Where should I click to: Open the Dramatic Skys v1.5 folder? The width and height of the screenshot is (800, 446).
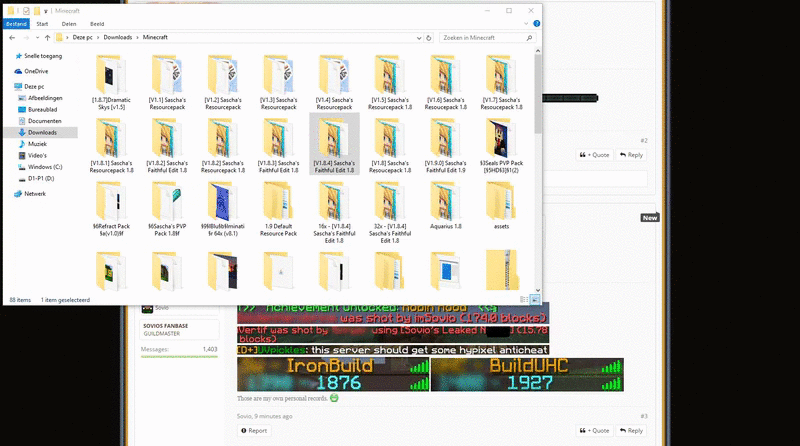(111, 82)
